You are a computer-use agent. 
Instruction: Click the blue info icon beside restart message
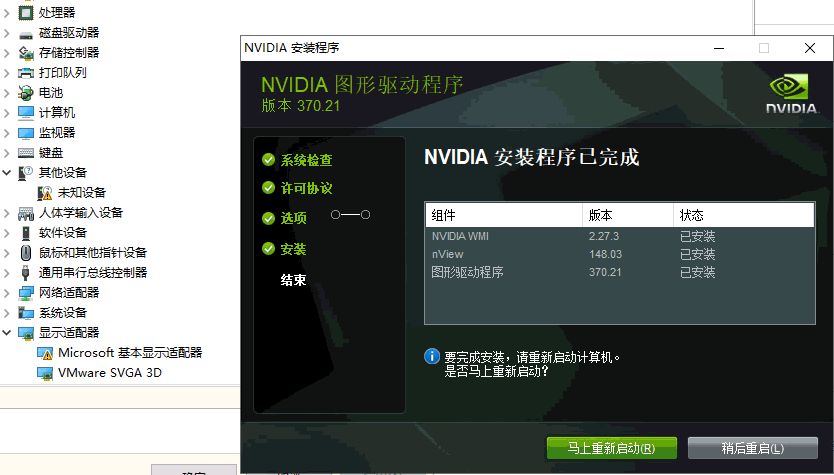tap(432, 356)
